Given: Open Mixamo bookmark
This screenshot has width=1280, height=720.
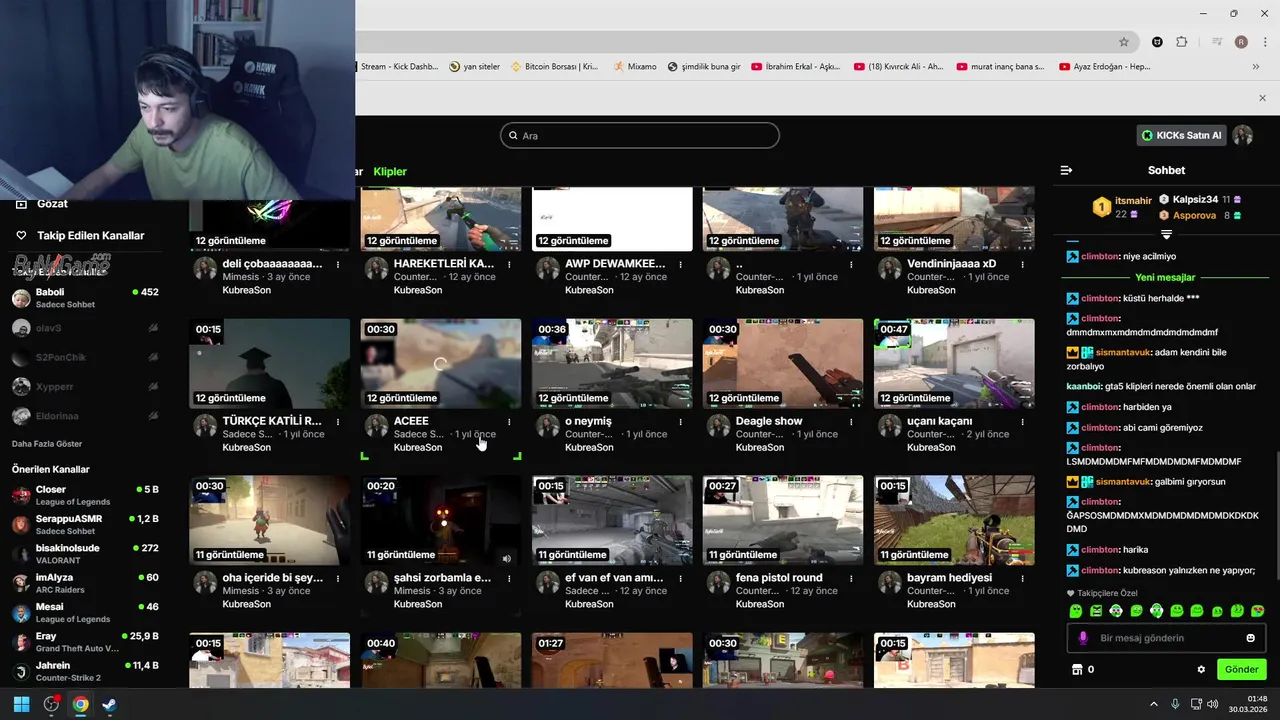Looking at the screenshot, I should (635, 67).
